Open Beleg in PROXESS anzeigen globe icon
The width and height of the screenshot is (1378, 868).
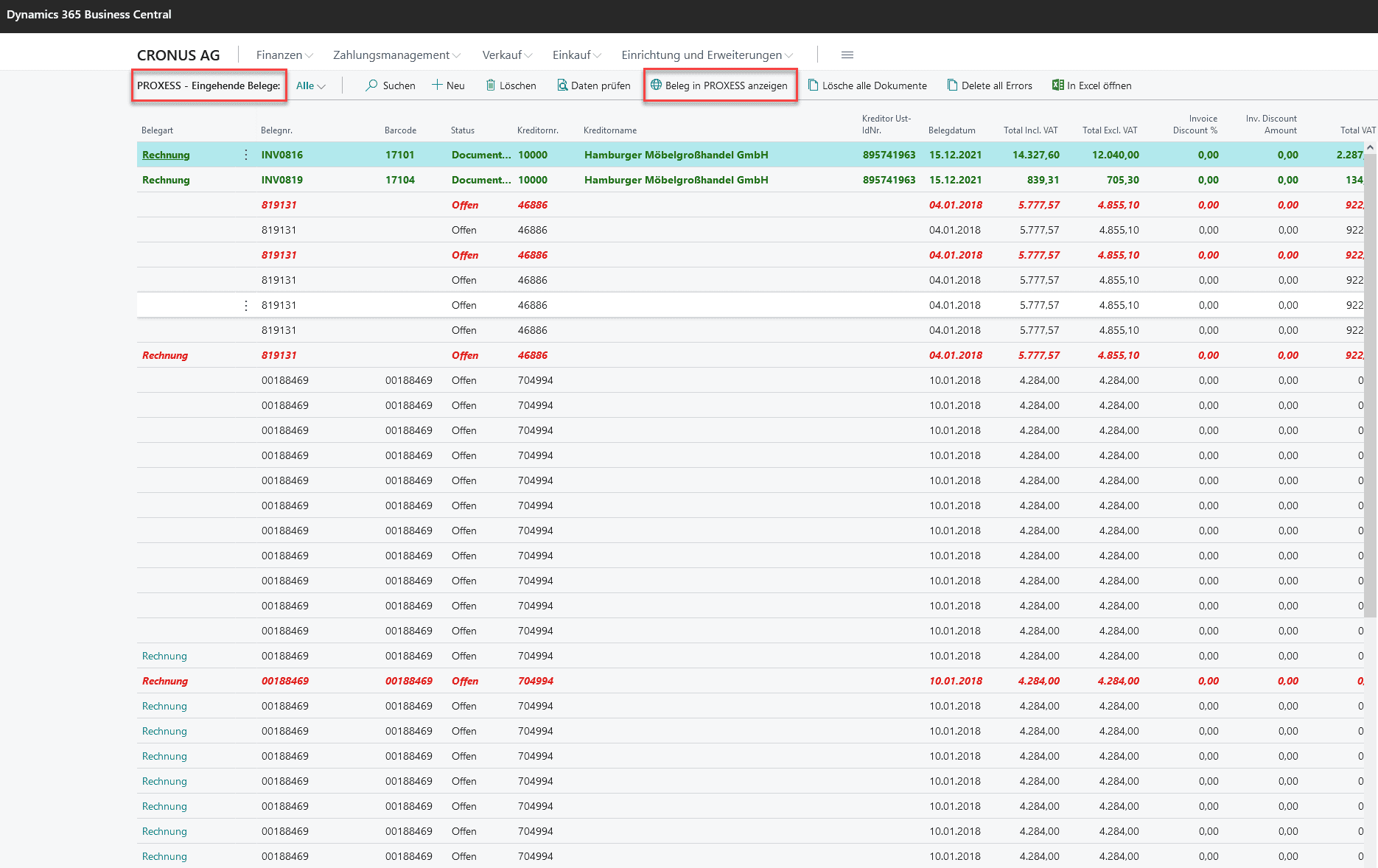pos(656,85)
